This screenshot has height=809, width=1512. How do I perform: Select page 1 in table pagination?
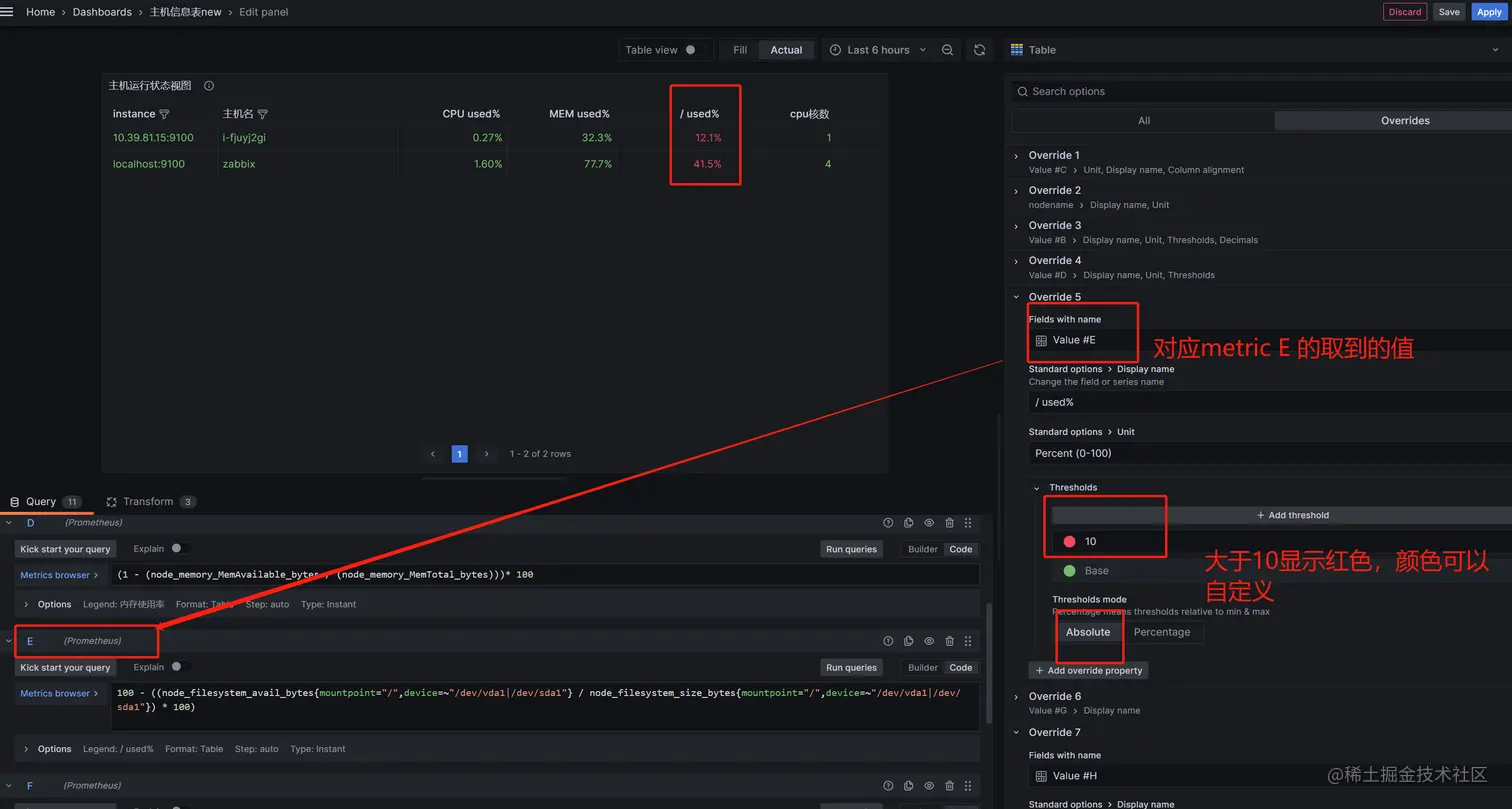460,454
